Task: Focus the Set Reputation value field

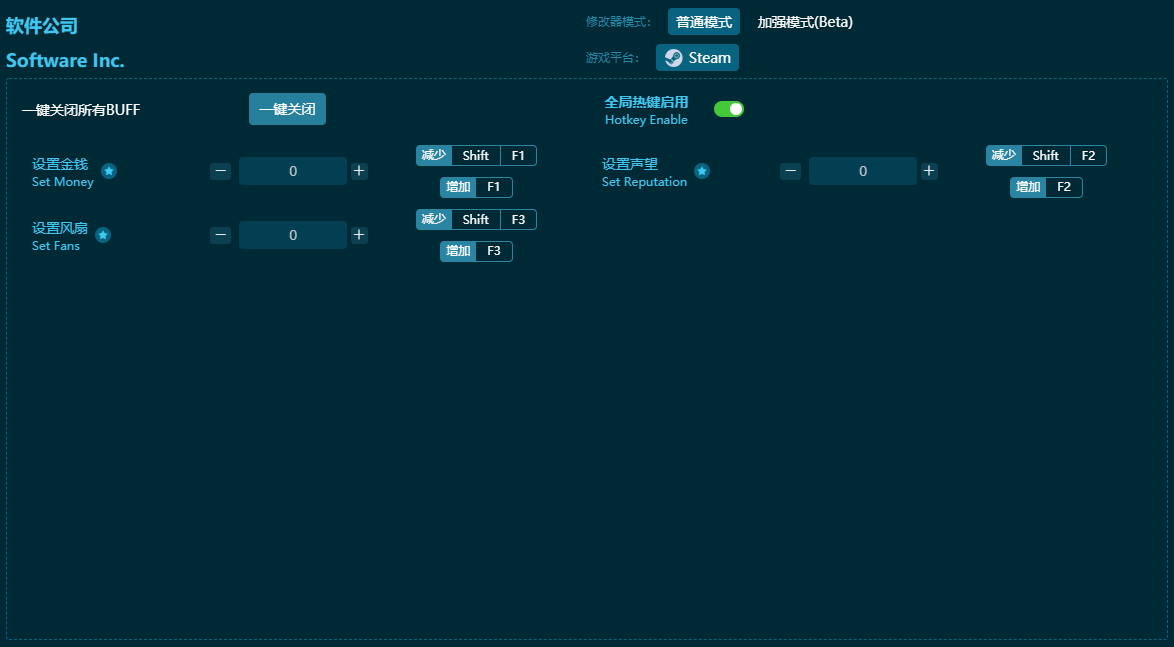Action: coord(862,171)
